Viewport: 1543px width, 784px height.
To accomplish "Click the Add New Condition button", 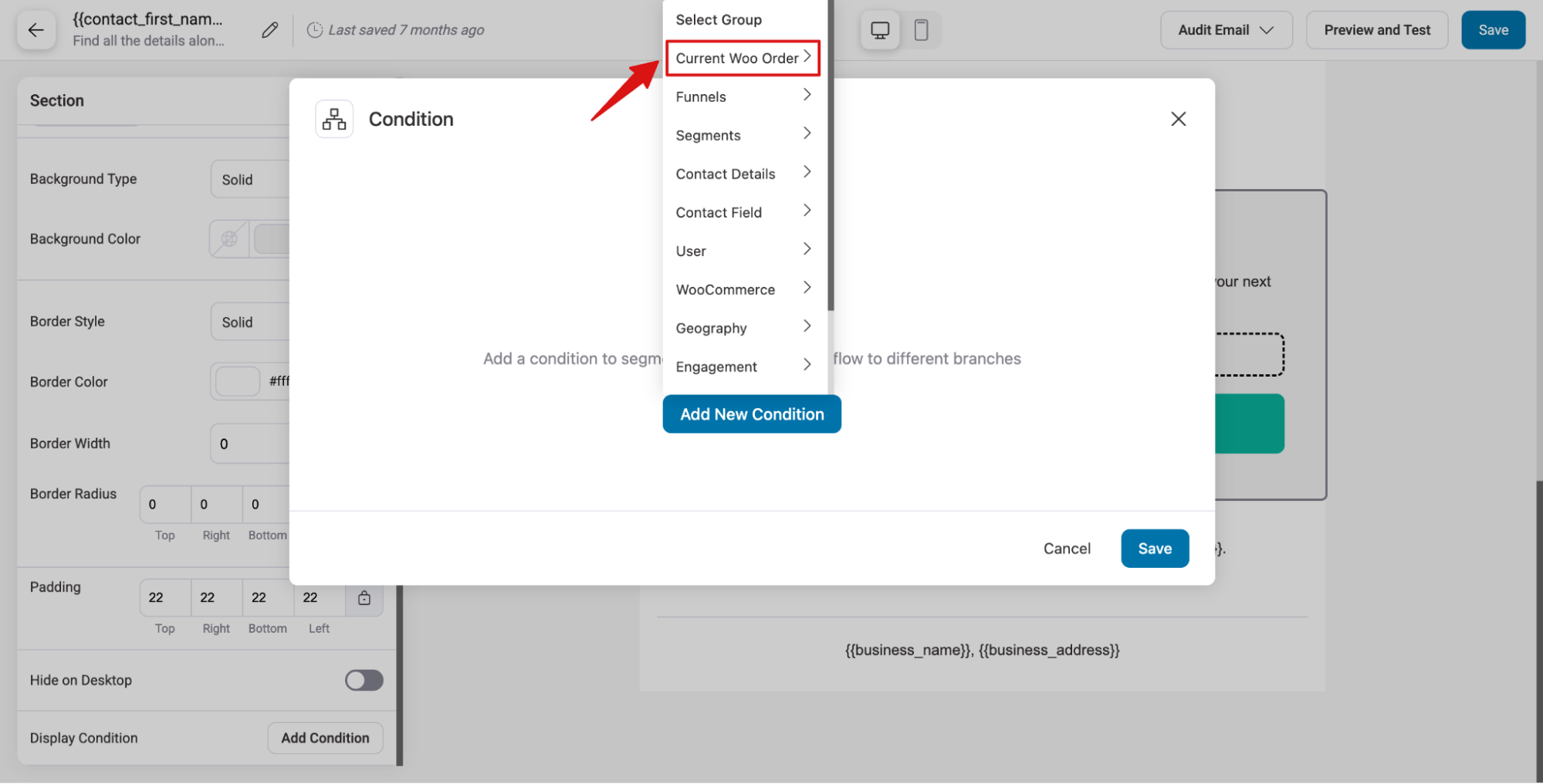I will point(752,414).
